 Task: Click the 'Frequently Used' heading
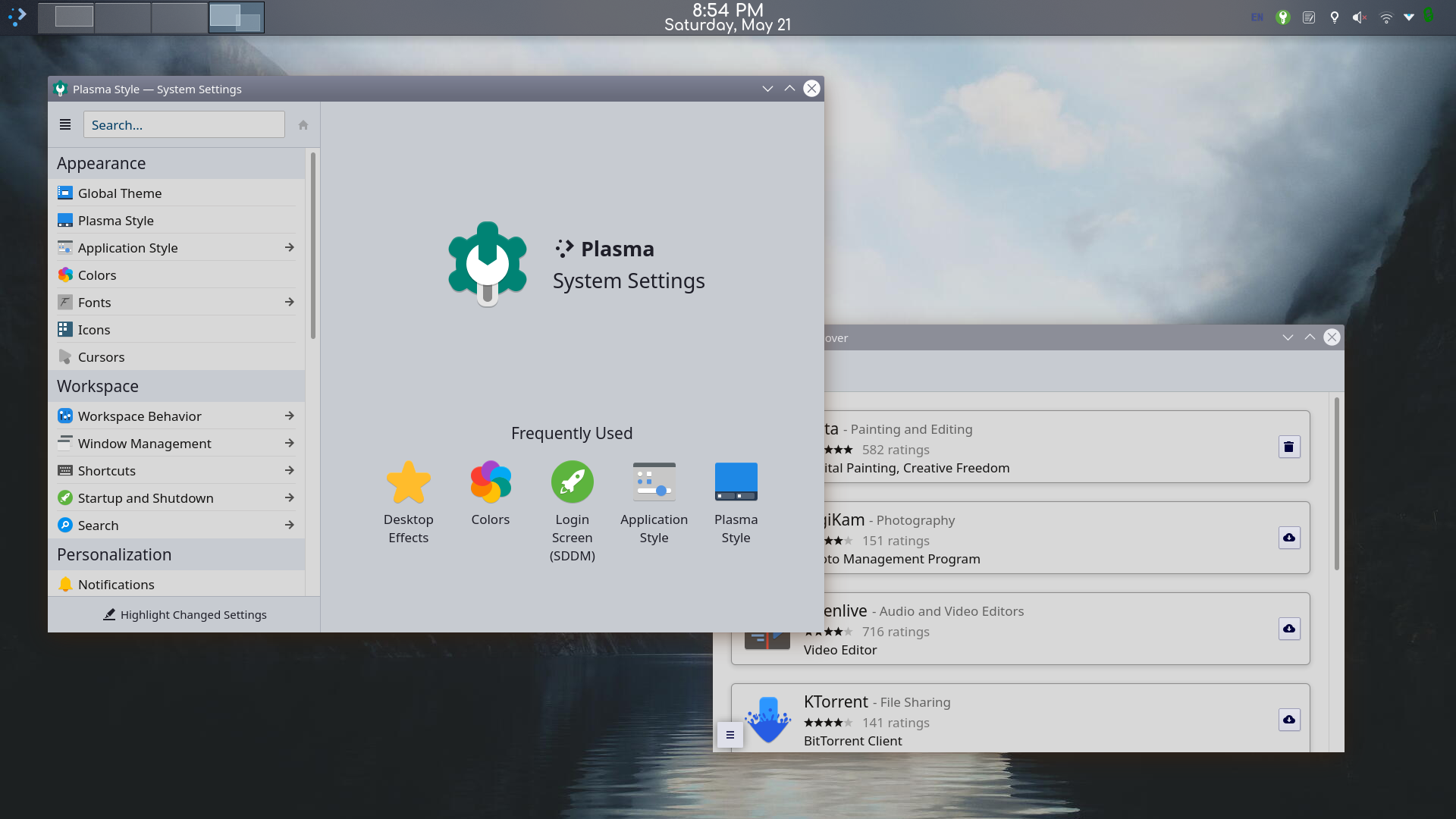[x=572, y=434]
